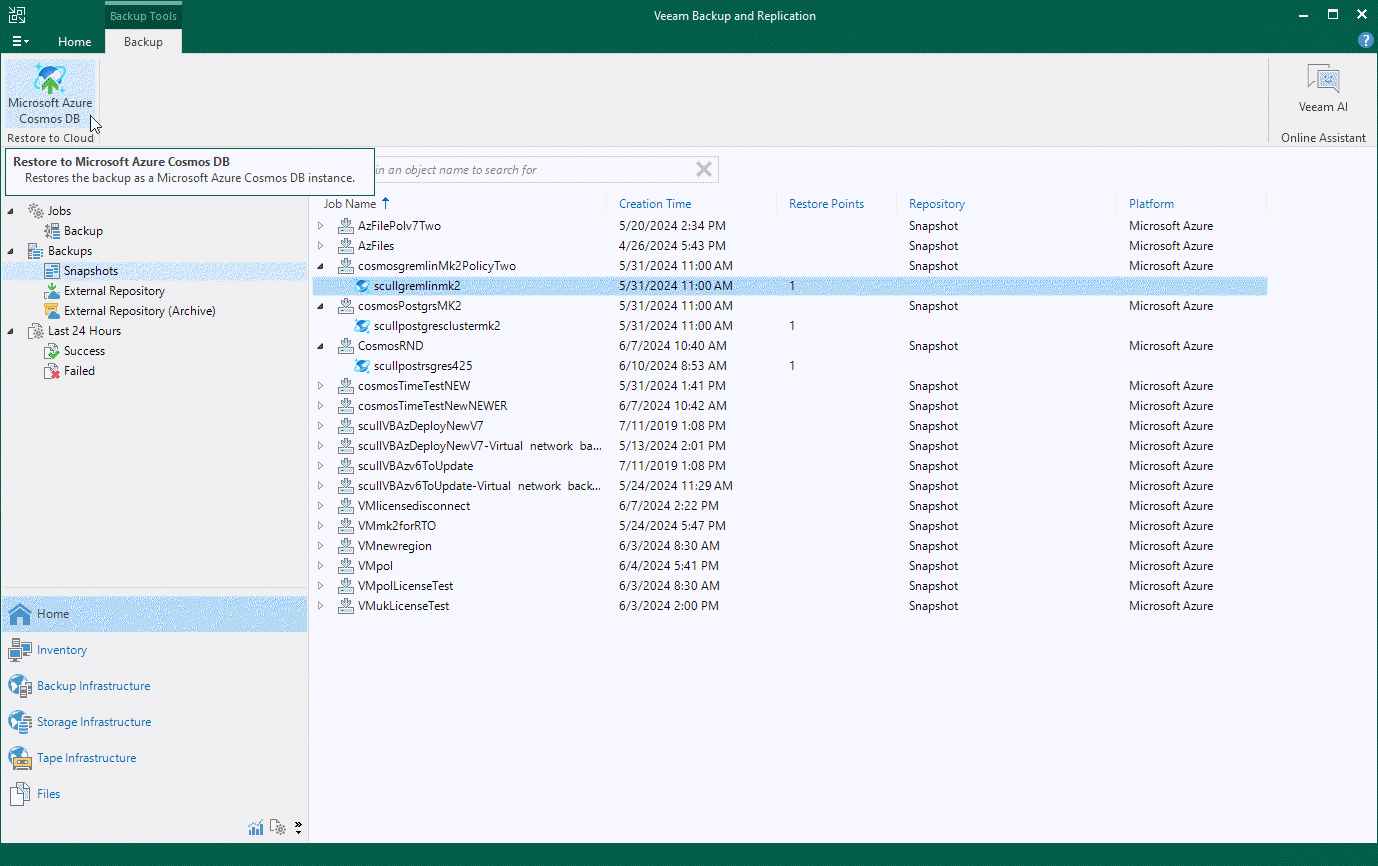Select scullVBAzDeployNewV7-Virtual network backup row

point(790,446)
